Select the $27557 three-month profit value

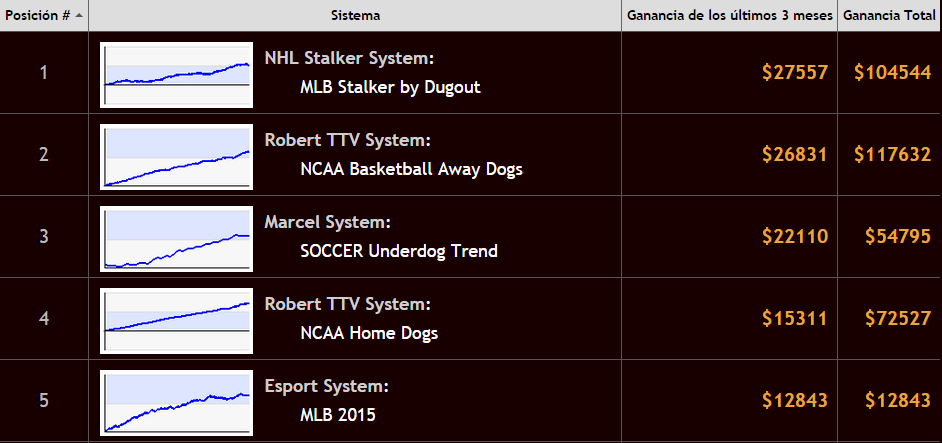[x=795, y=73]
